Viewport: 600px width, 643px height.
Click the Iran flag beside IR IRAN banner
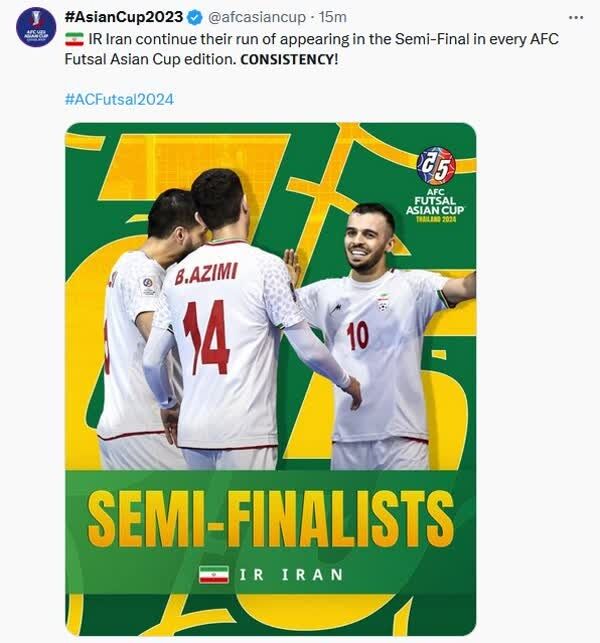213,575
